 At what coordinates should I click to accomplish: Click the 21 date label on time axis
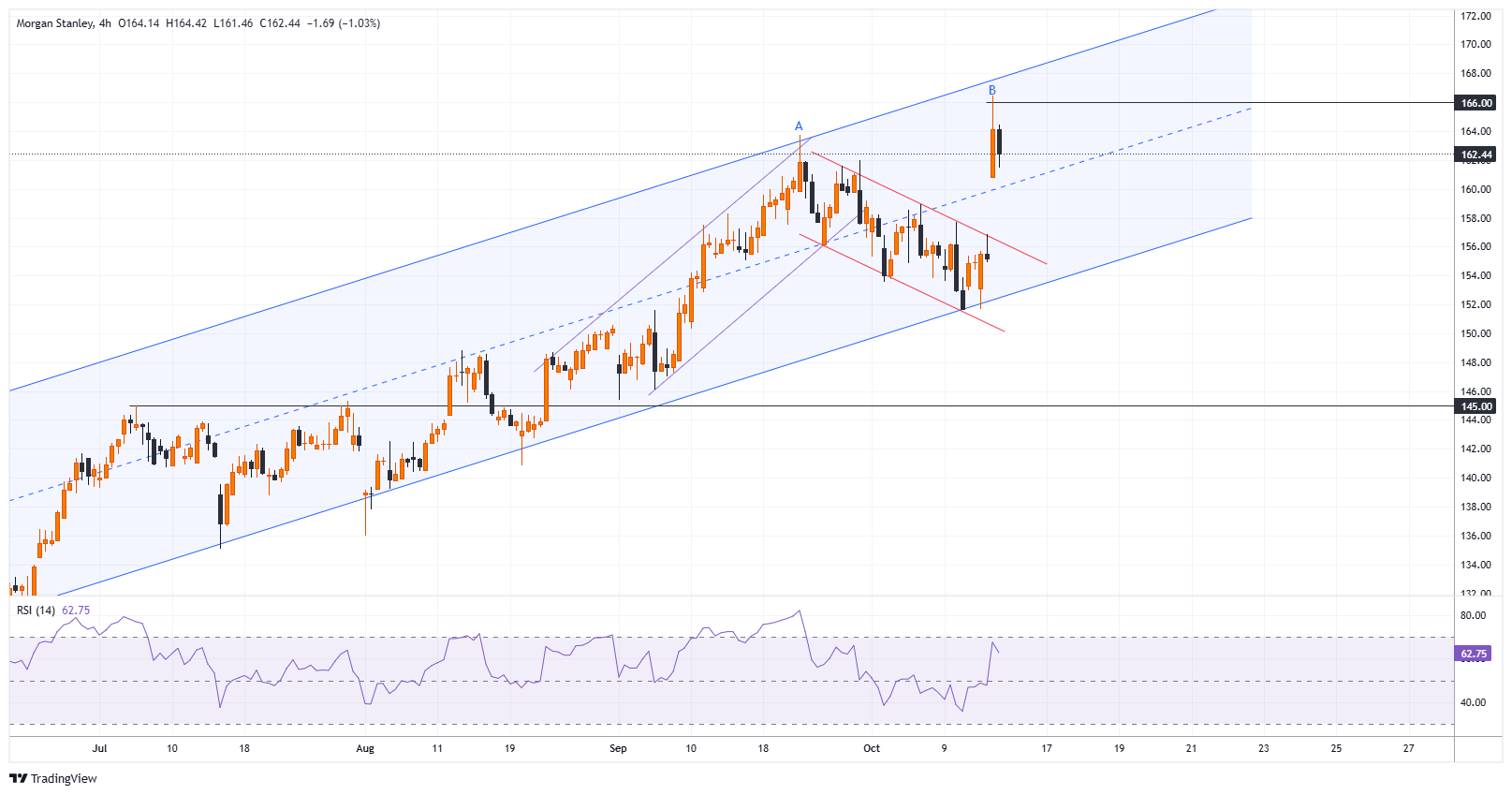[1191, 748]
